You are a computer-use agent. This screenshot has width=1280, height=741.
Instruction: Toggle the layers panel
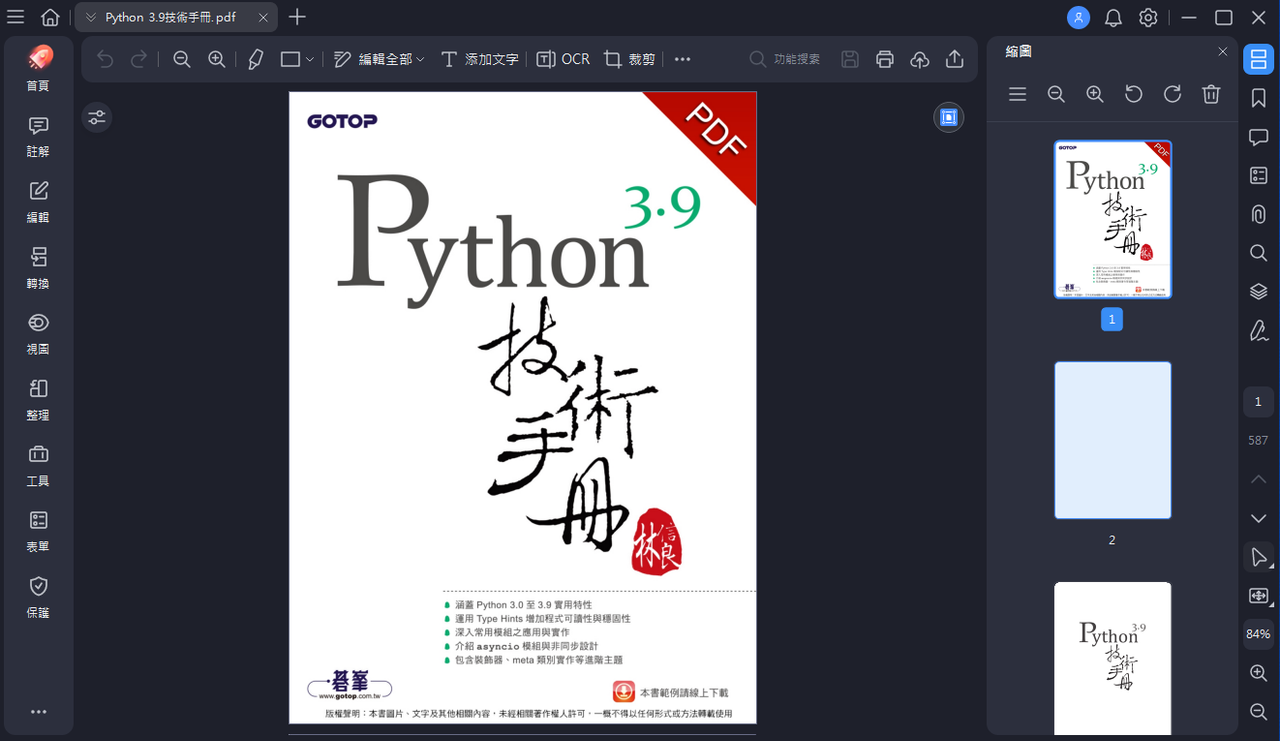pos(1258,291)
